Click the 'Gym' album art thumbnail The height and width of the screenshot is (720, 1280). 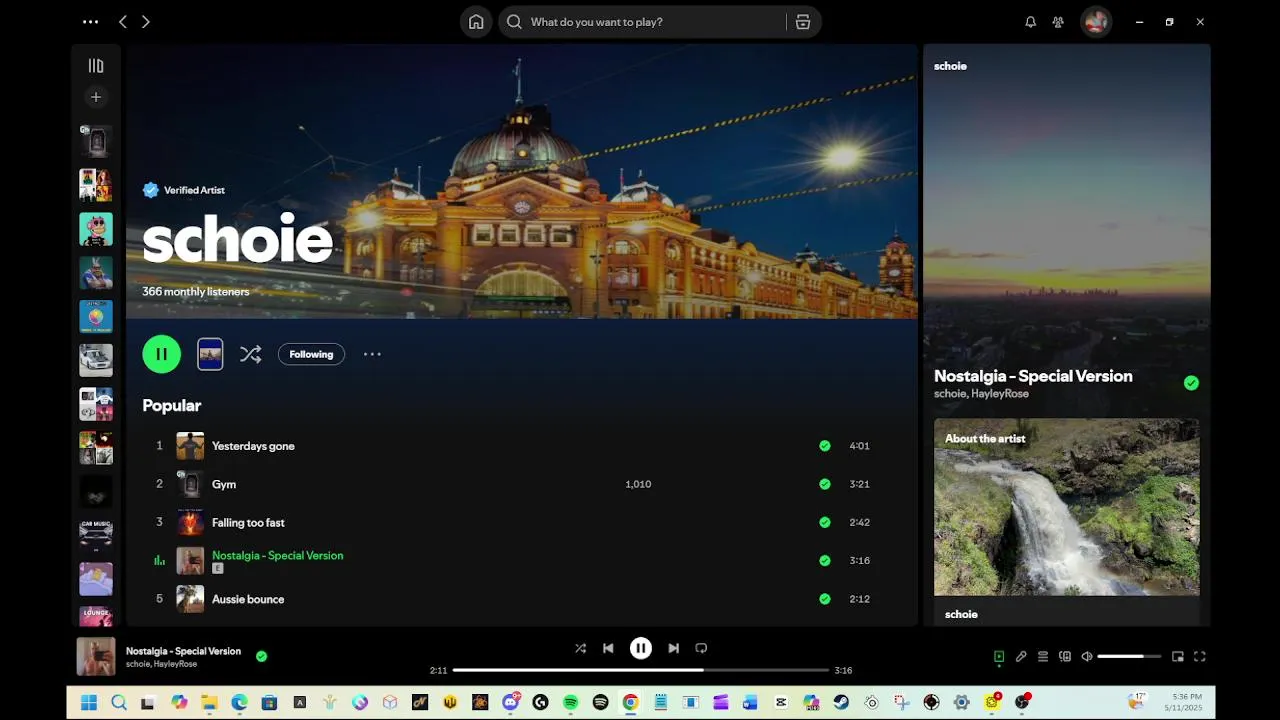tap(190, 484)
